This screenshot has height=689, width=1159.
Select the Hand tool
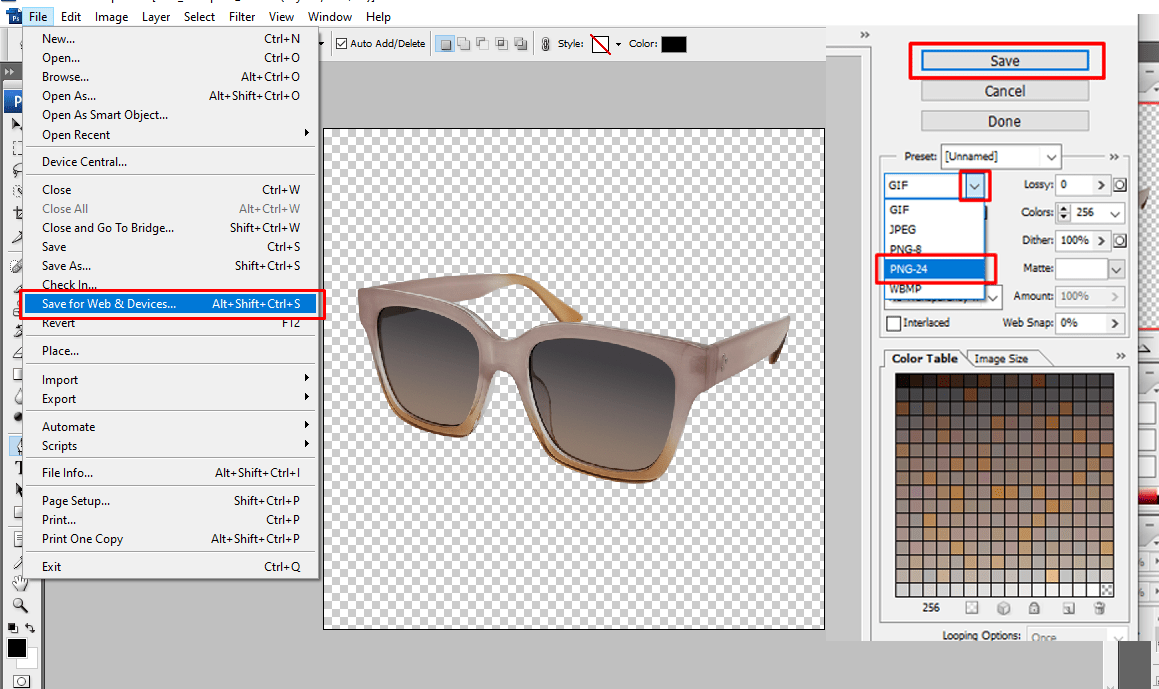click(x=18, y=582)
